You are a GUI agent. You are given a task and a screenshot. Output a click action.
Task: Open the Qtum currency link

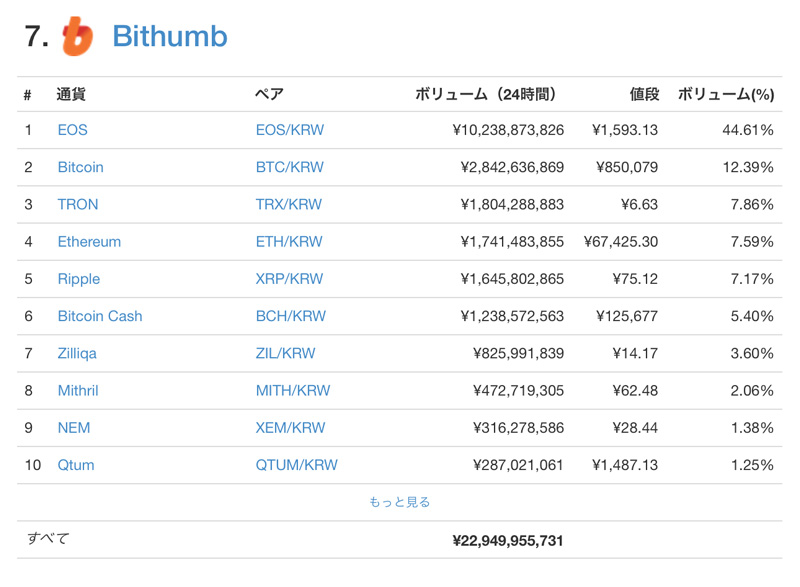click(76, 465)
